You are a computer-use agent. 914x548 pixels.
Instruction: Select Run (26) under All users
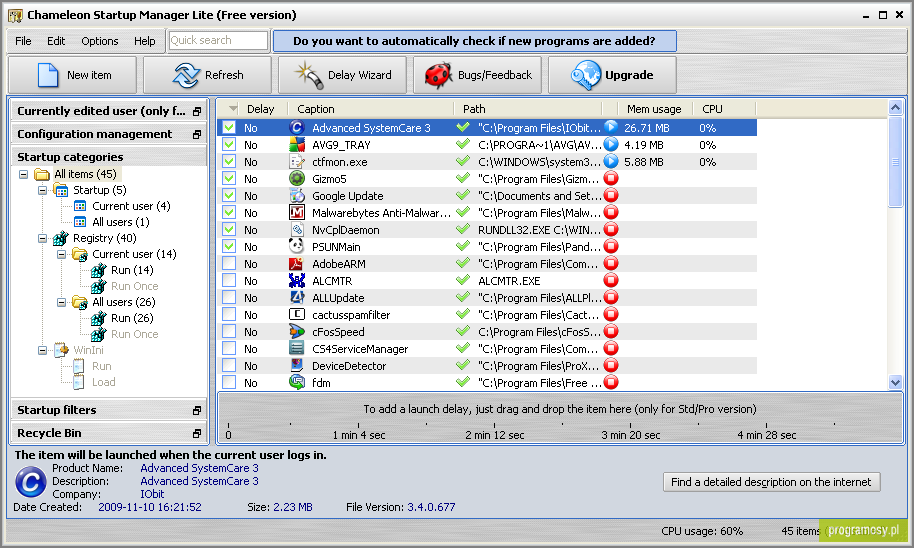(132, 318)
